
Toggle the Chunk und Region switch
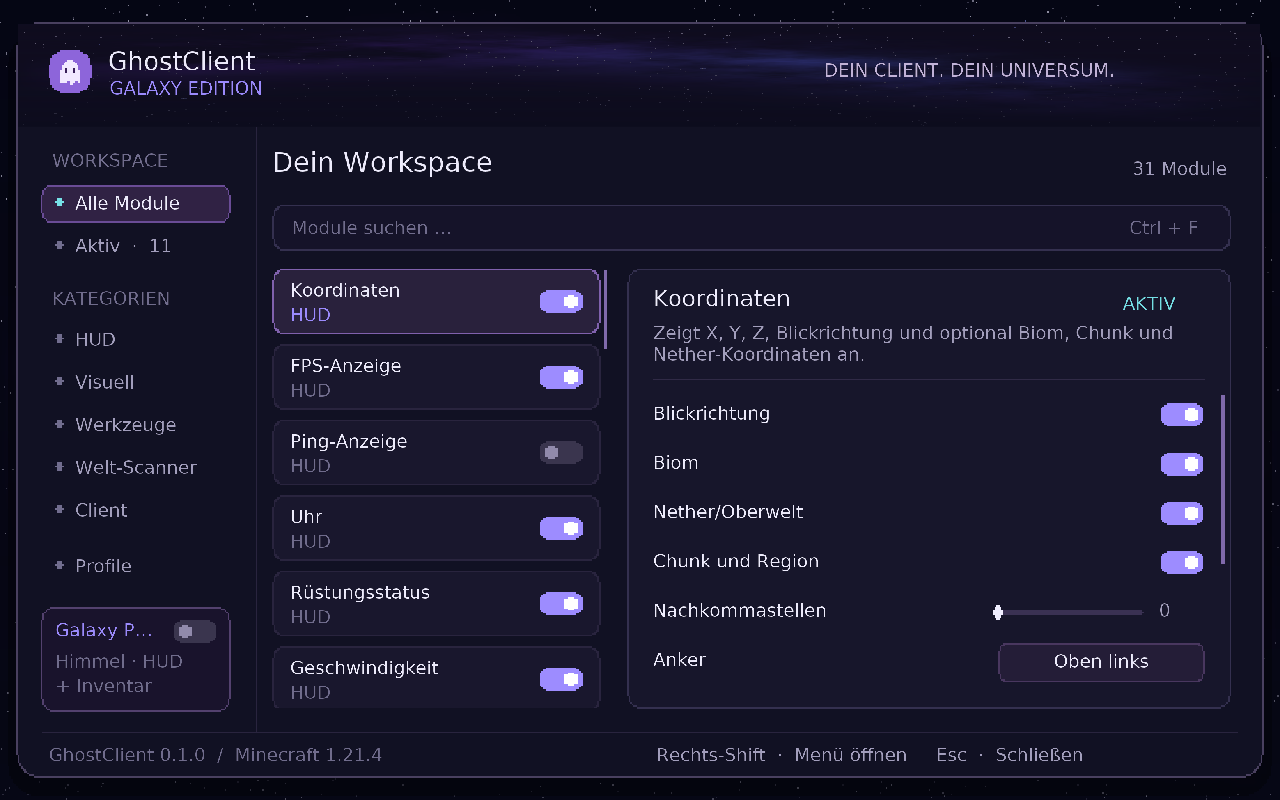click(x=1181, y=562)
